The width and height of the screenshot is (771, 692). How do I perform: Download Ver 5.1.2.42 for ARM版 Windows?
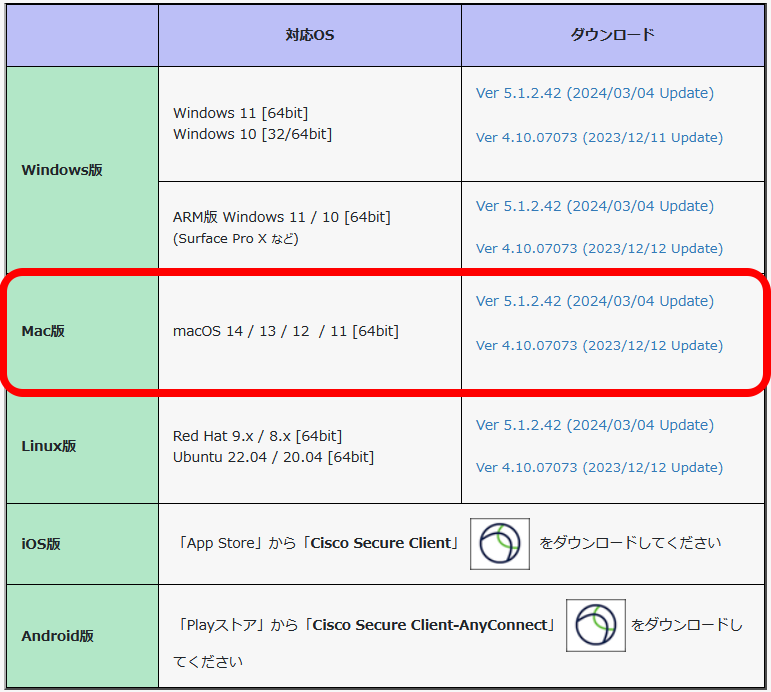(x=594, y=206)
